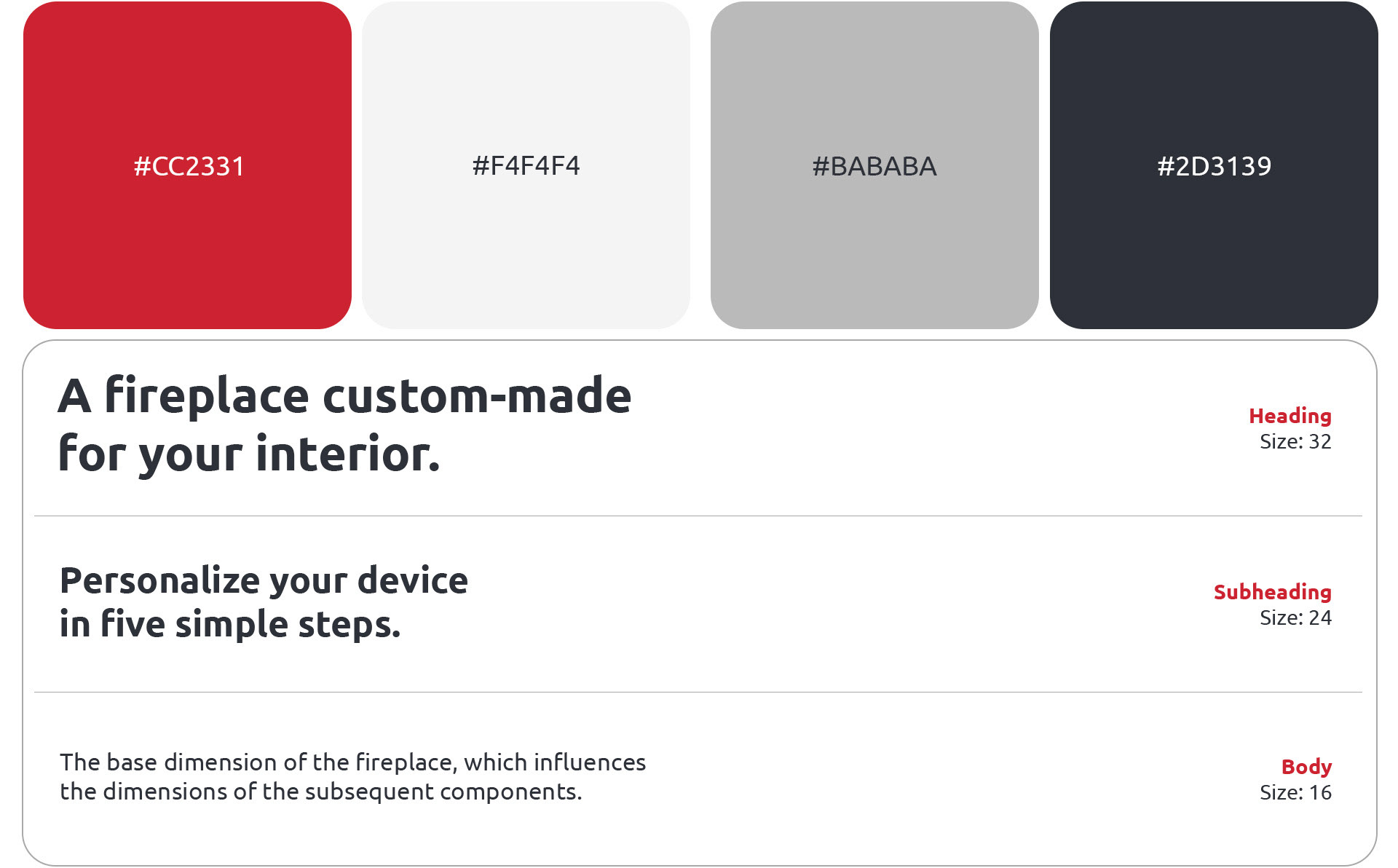Click the "Size: 16" text

1295,792
